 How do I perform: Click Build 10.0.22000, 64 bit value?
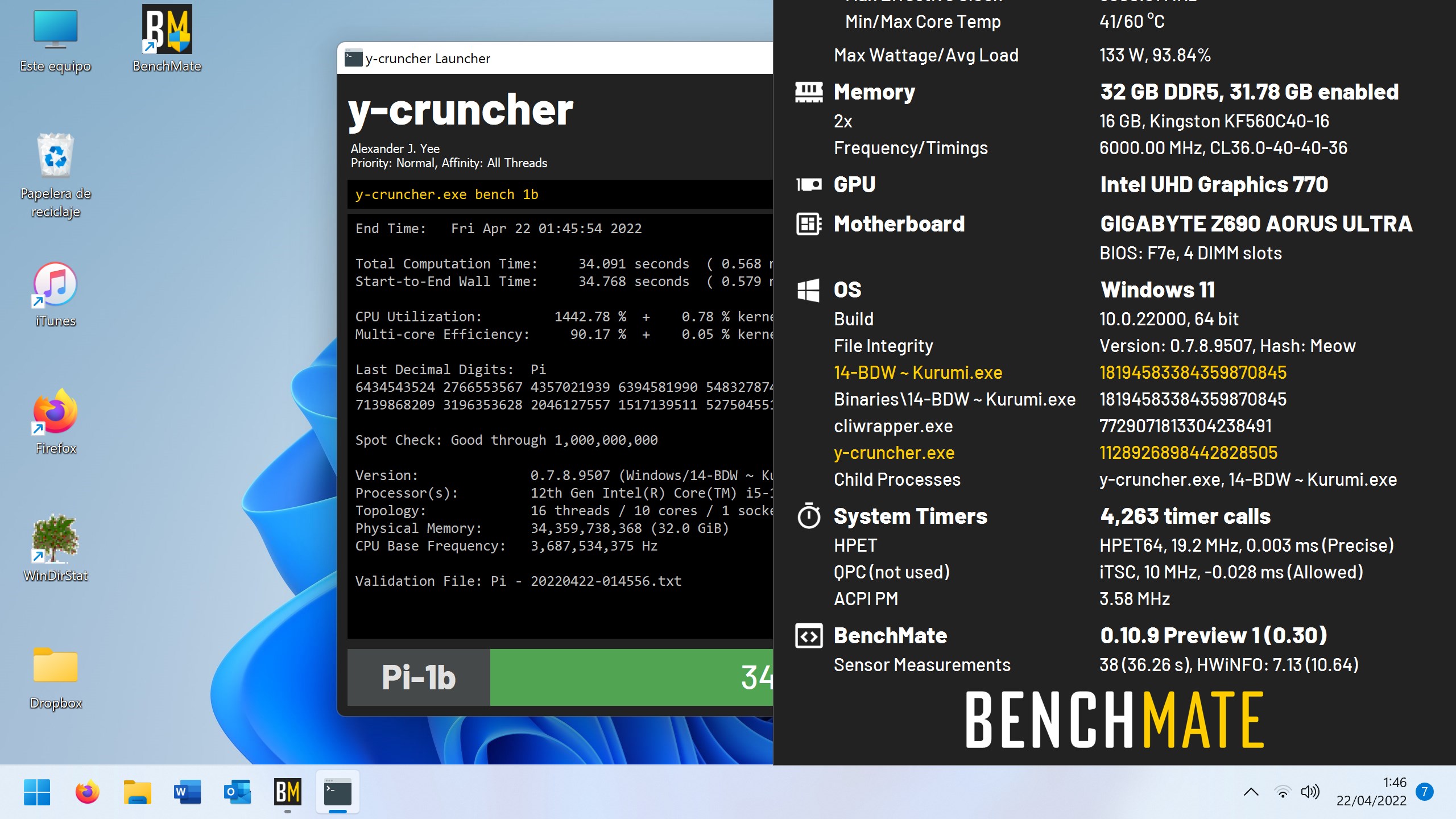click(1169, 319)
